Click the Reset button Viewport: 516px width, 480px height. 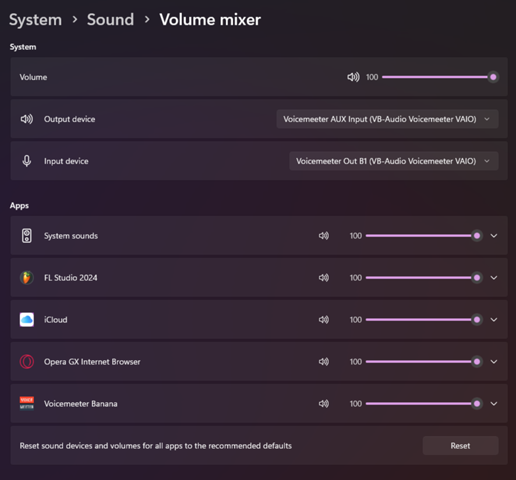pos(460,446)
